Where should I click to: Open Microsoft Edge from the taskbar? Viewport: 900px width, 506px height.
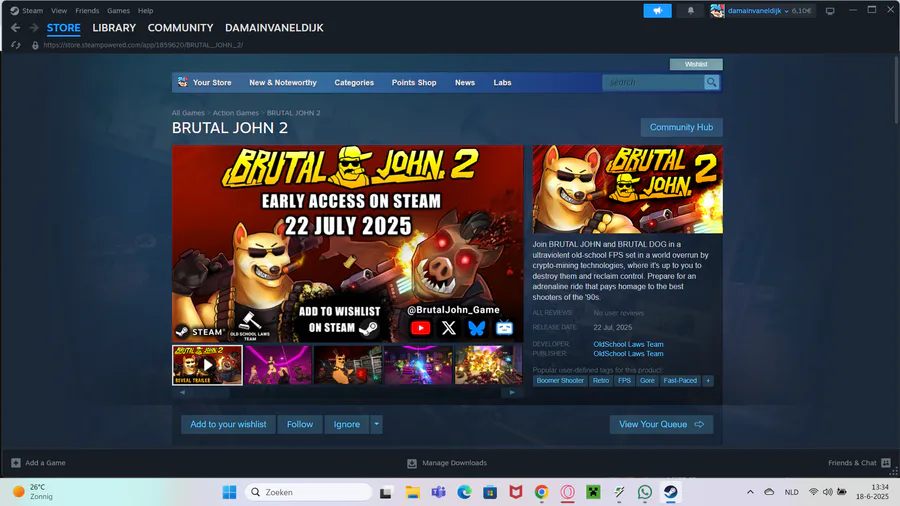(464, 492)
